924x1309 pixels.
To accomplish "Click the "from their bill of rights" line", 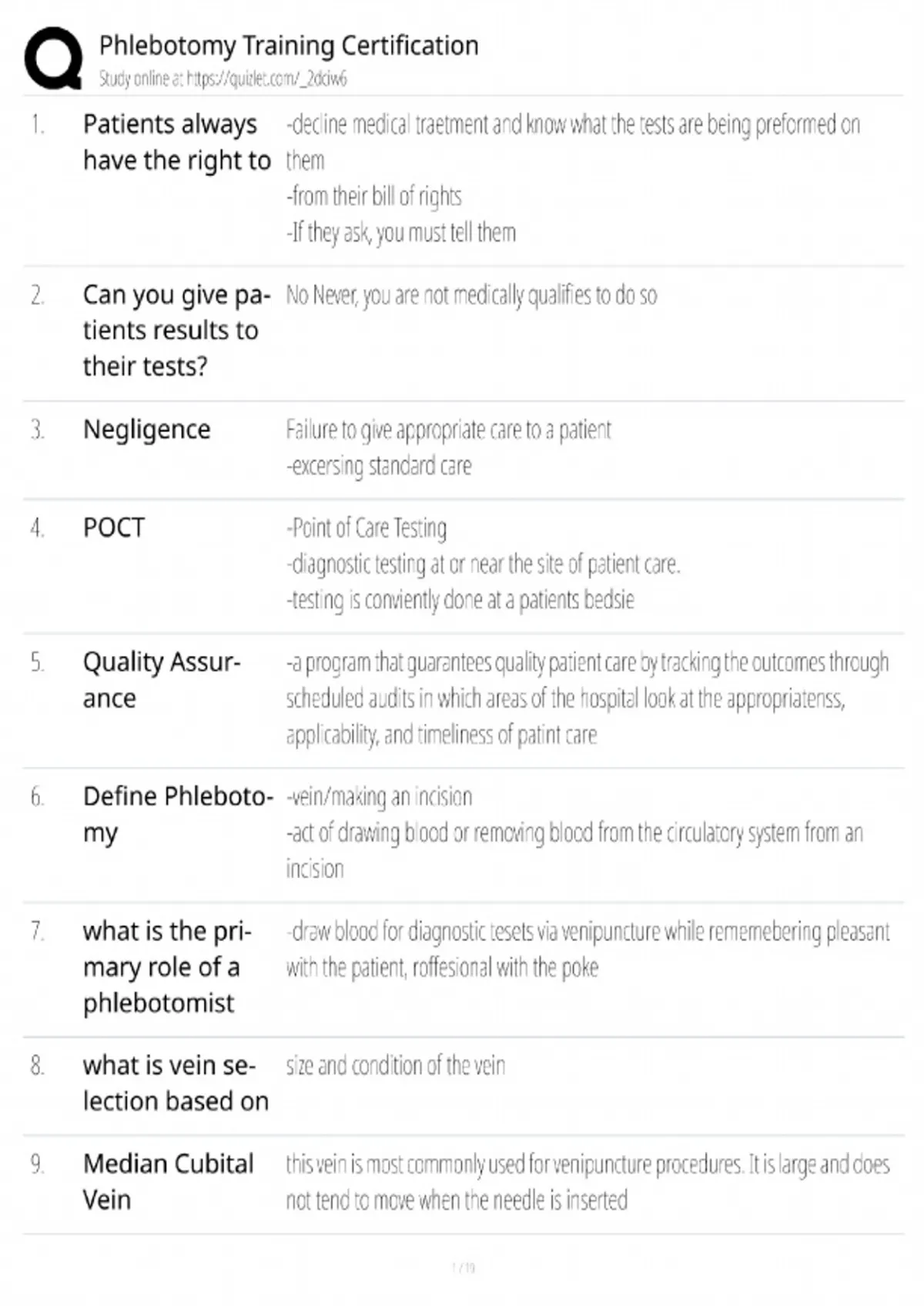I will (374, 196).
